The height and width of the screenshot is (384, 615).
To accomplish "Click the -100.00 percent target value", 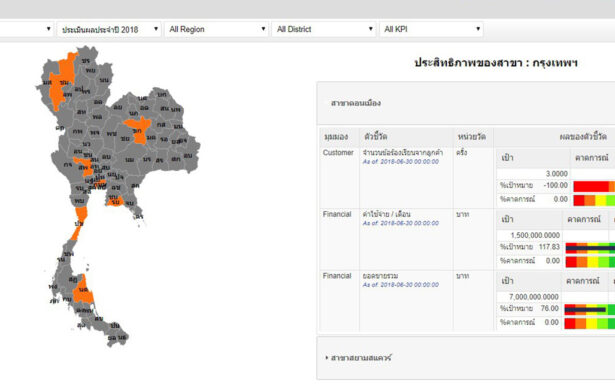I will (x=555, y=186).
